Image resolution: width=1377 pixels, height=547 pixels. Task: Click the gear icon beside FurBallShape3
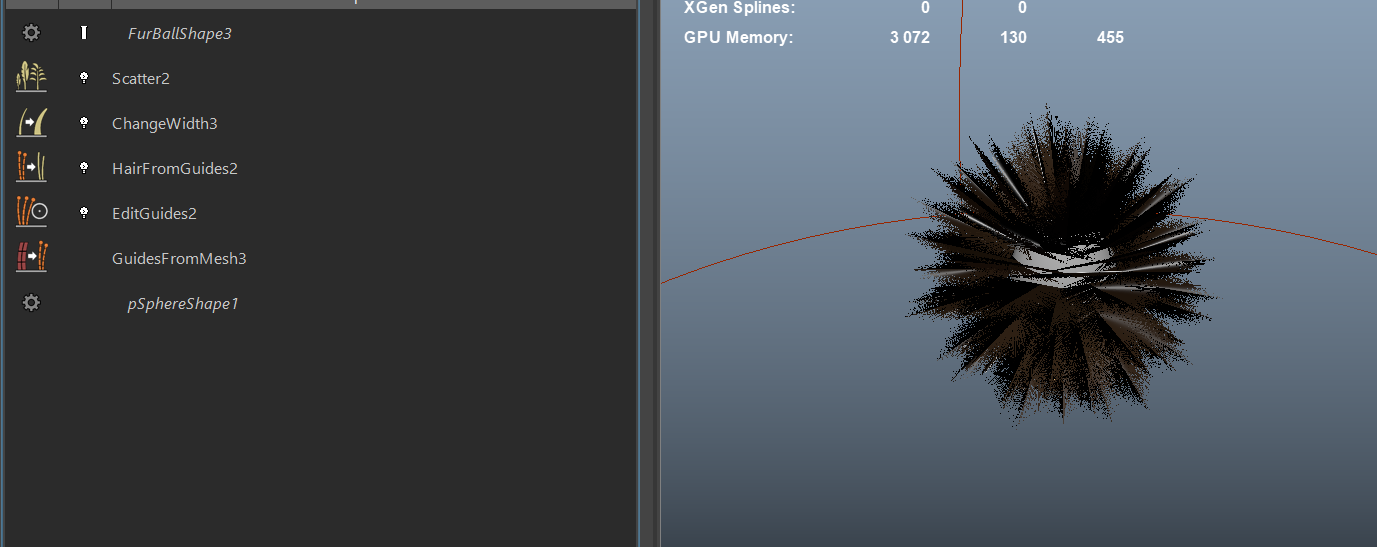click(31, 33)
